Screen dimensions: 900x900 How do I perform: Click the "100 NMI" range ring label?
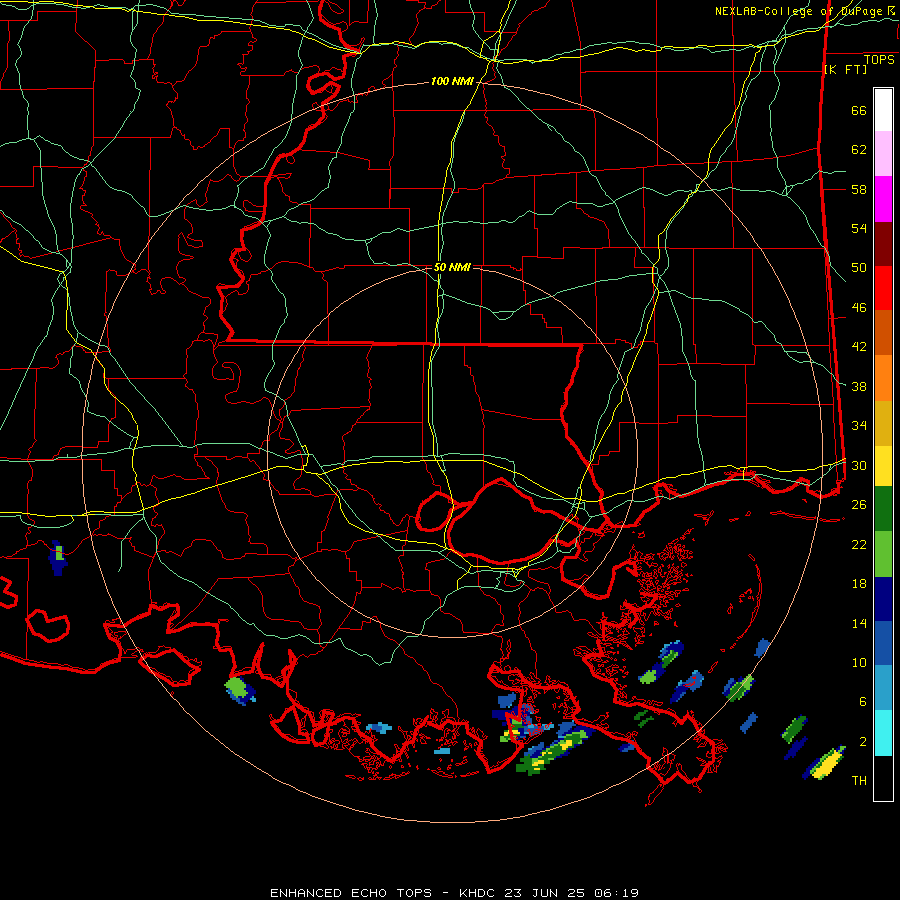(452, 82)
